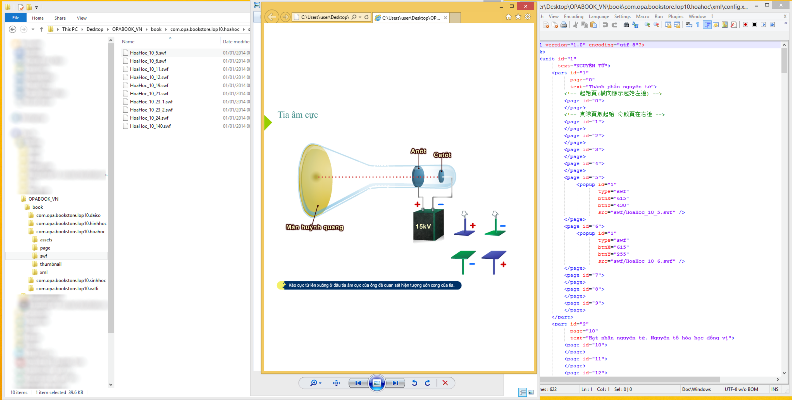Click the red delete X icon

(445, 383)
